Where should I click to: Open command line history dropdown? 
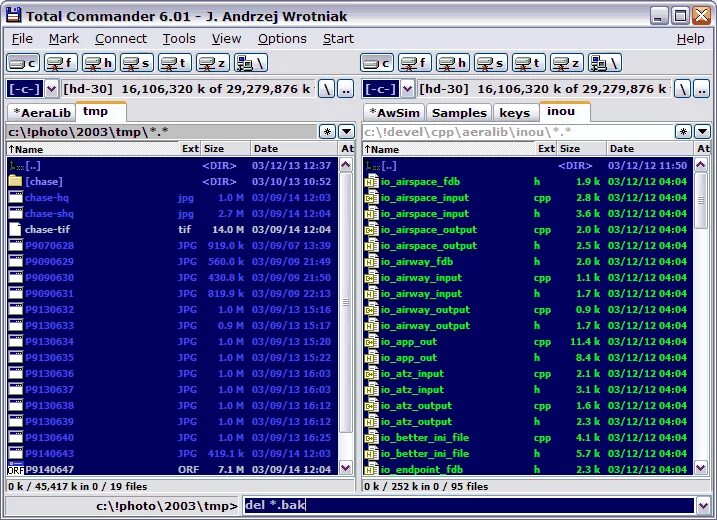(703, 505)
